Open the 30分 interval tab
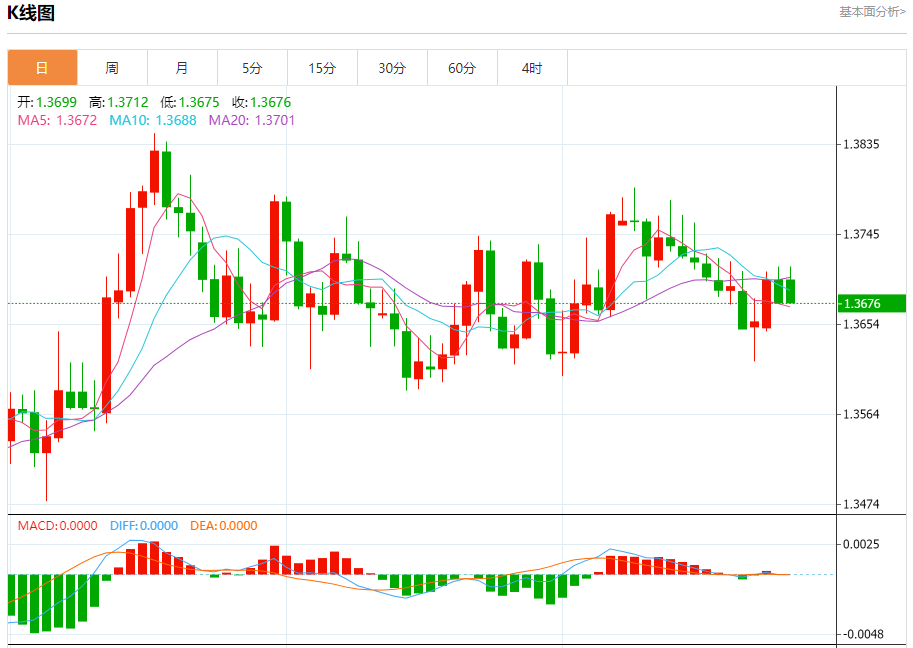 [392, 68]
